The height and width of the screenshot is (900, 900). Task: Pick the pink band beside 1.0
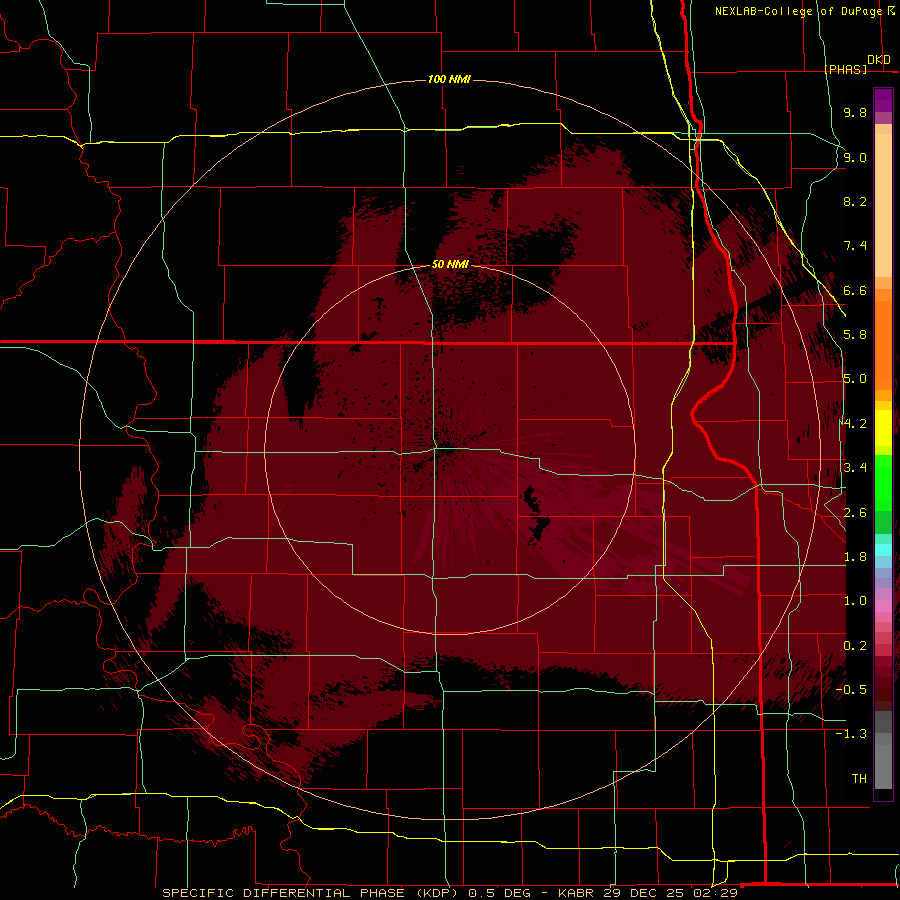coord(883,605)
